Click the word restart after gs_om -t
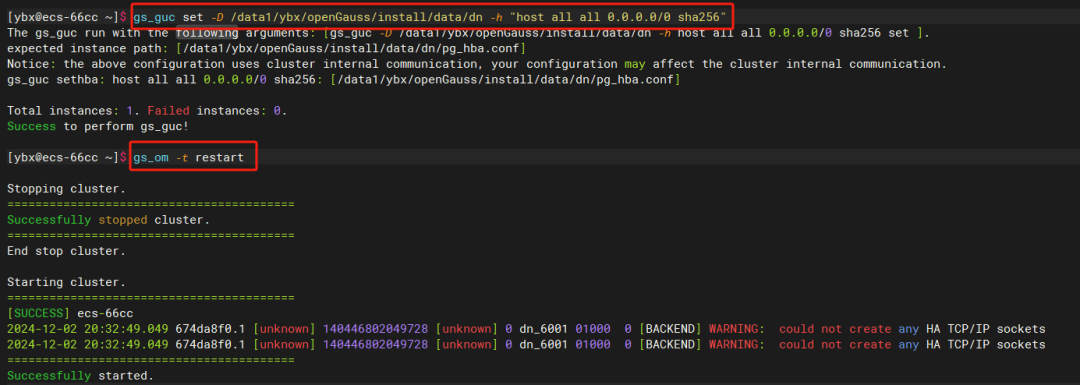This screenshot has height=385, width=1080. pos(218,158)
